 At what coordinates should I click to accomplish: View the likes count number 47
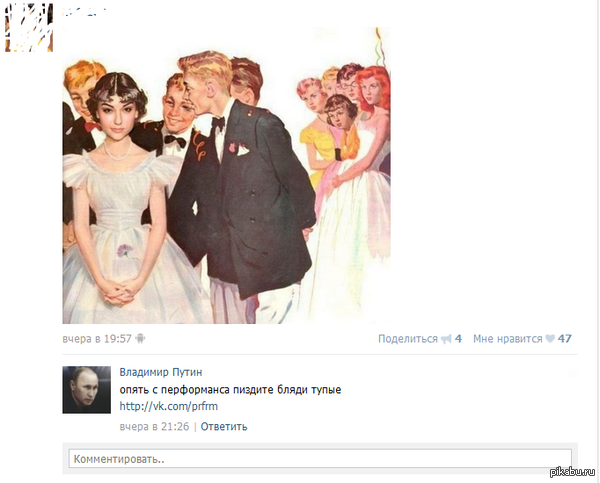coord(565,339)
